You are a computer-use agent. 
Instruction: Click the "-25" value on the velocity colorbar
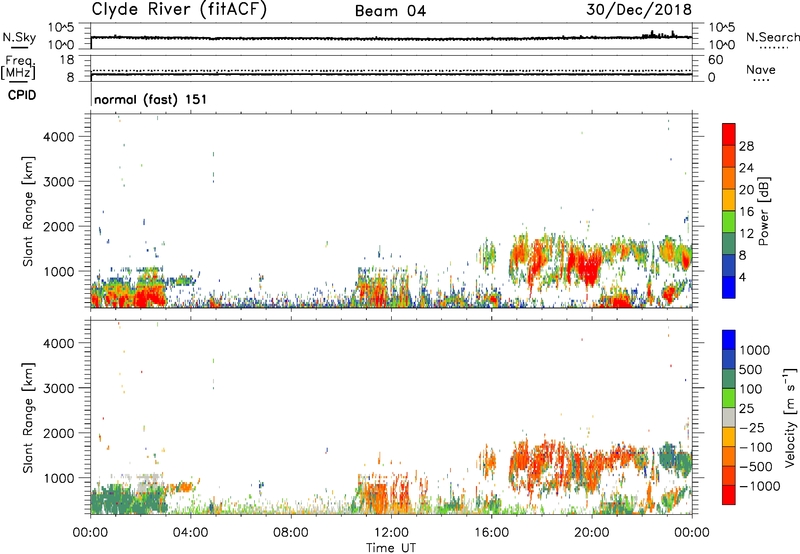pyautogui.click(x=751, y=428)
